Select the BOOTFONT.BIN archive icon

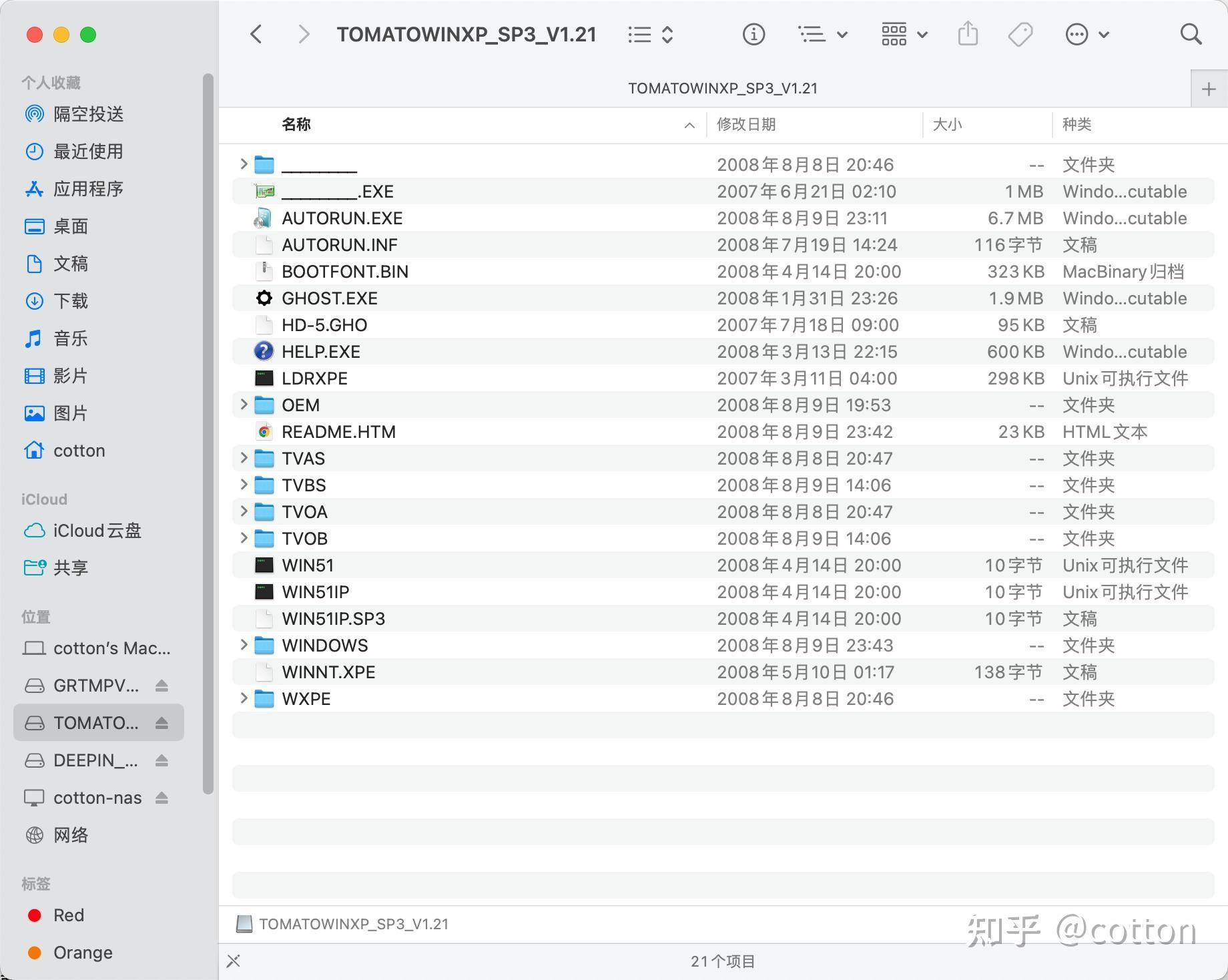point(264,271)
